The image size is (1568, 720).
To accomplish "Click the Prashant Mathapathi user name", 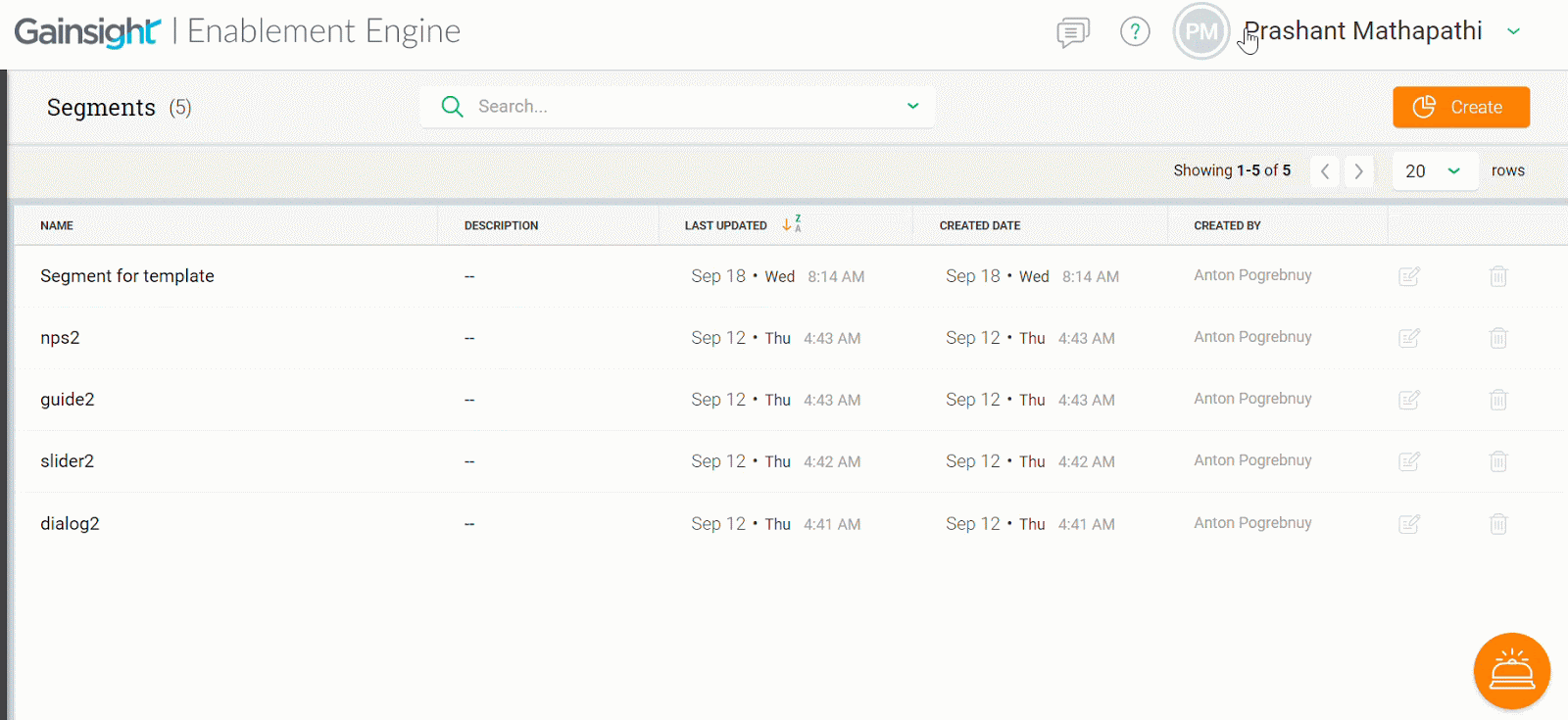I will (1363, 31).
